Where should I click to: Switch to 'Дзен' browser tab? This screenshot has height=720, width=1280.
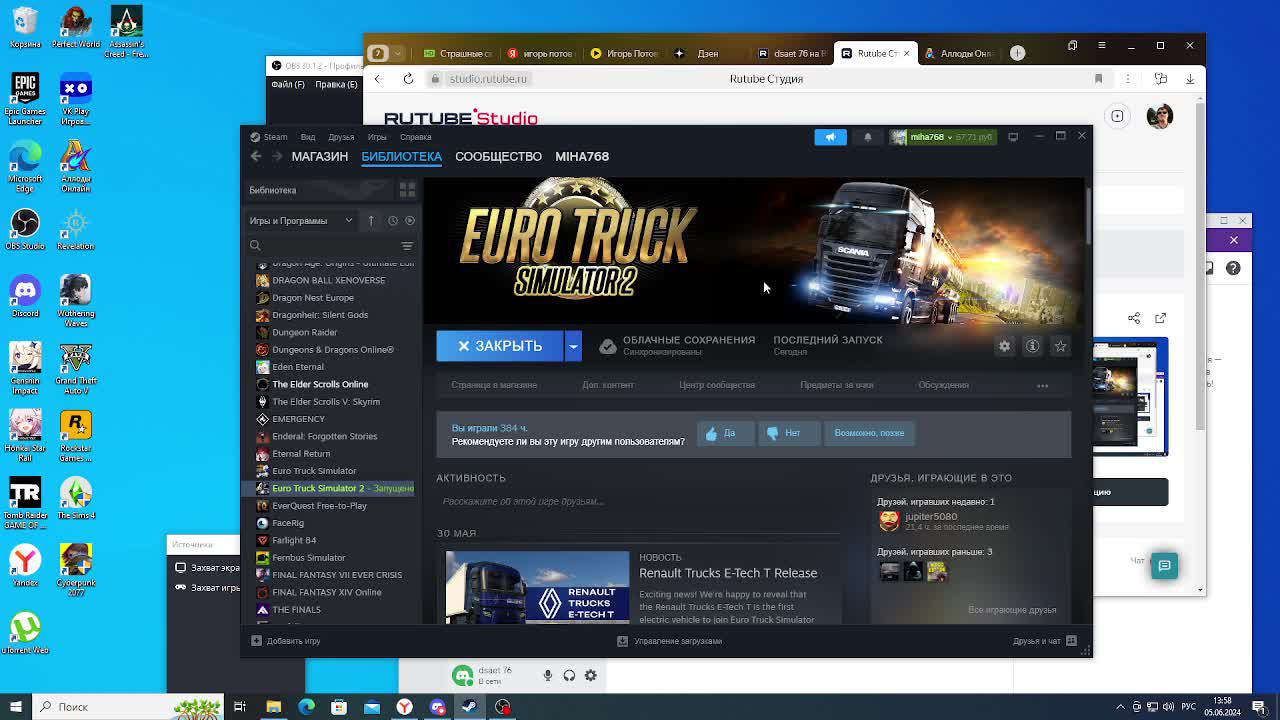tap(708, 53)
